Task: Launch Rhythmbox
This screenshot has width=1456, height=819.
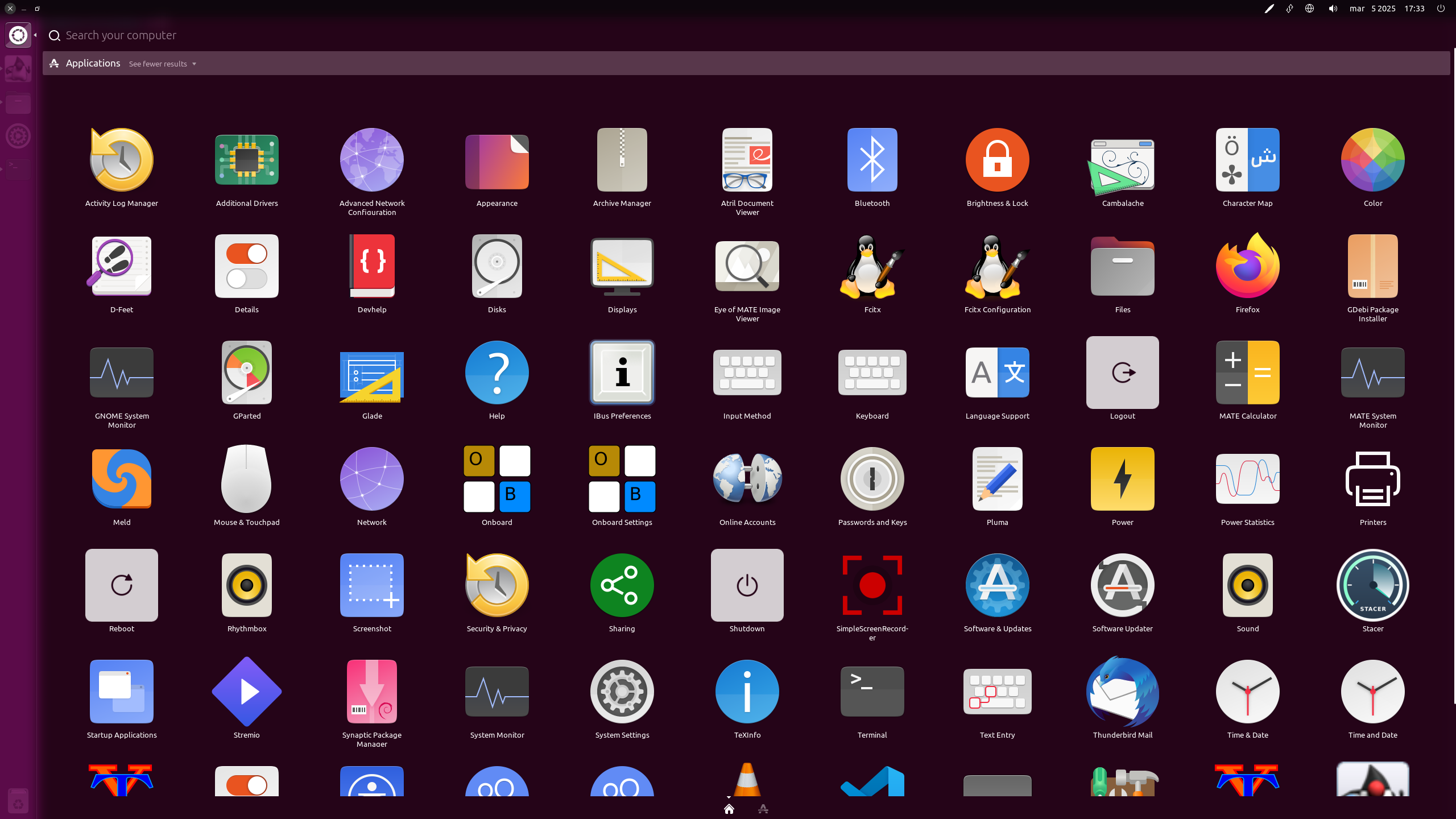Action: (x=246, y=585)
